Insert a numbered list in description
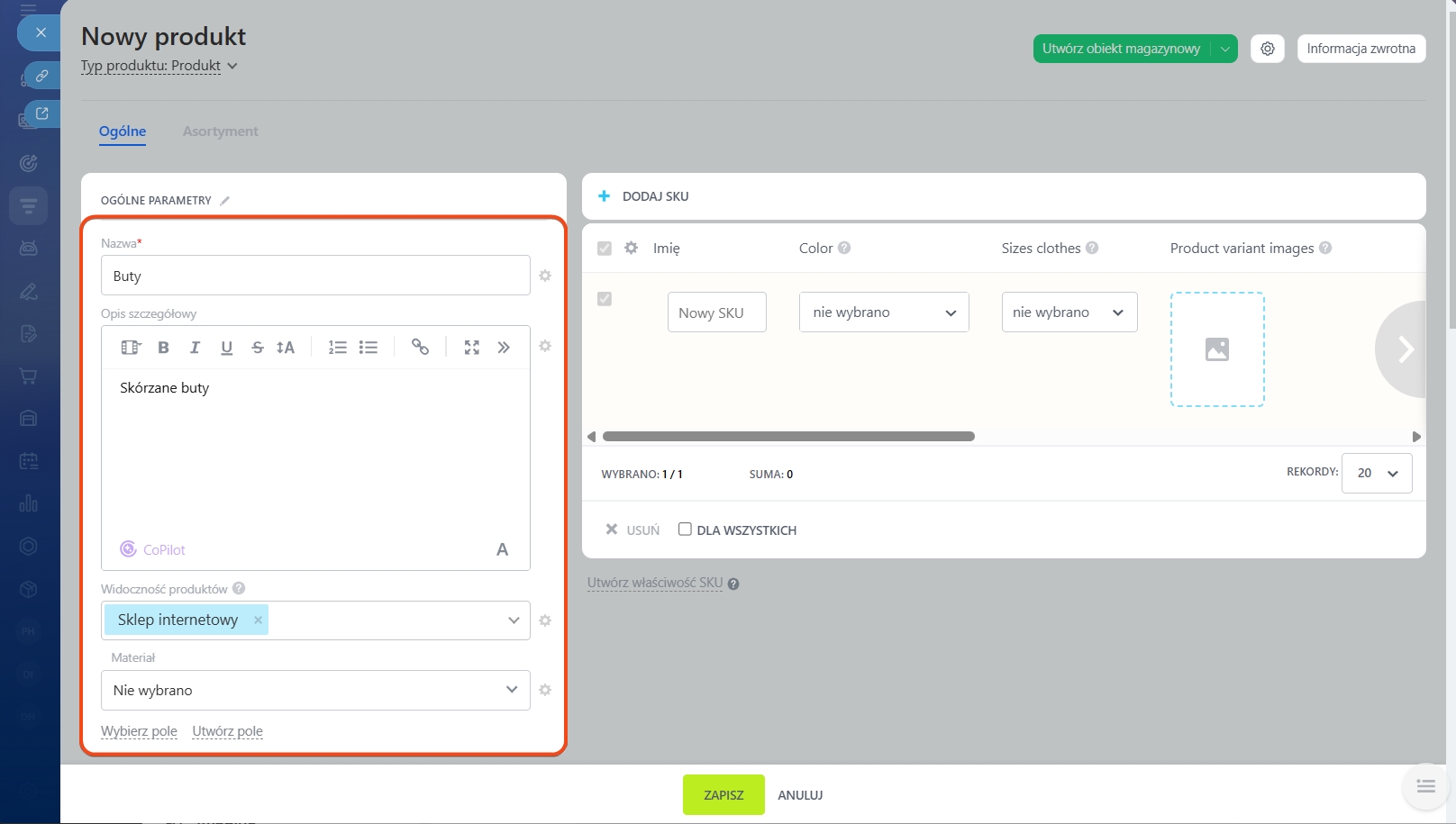The image size is (1456, 824). pyautogui.click(x=337, y=348)
